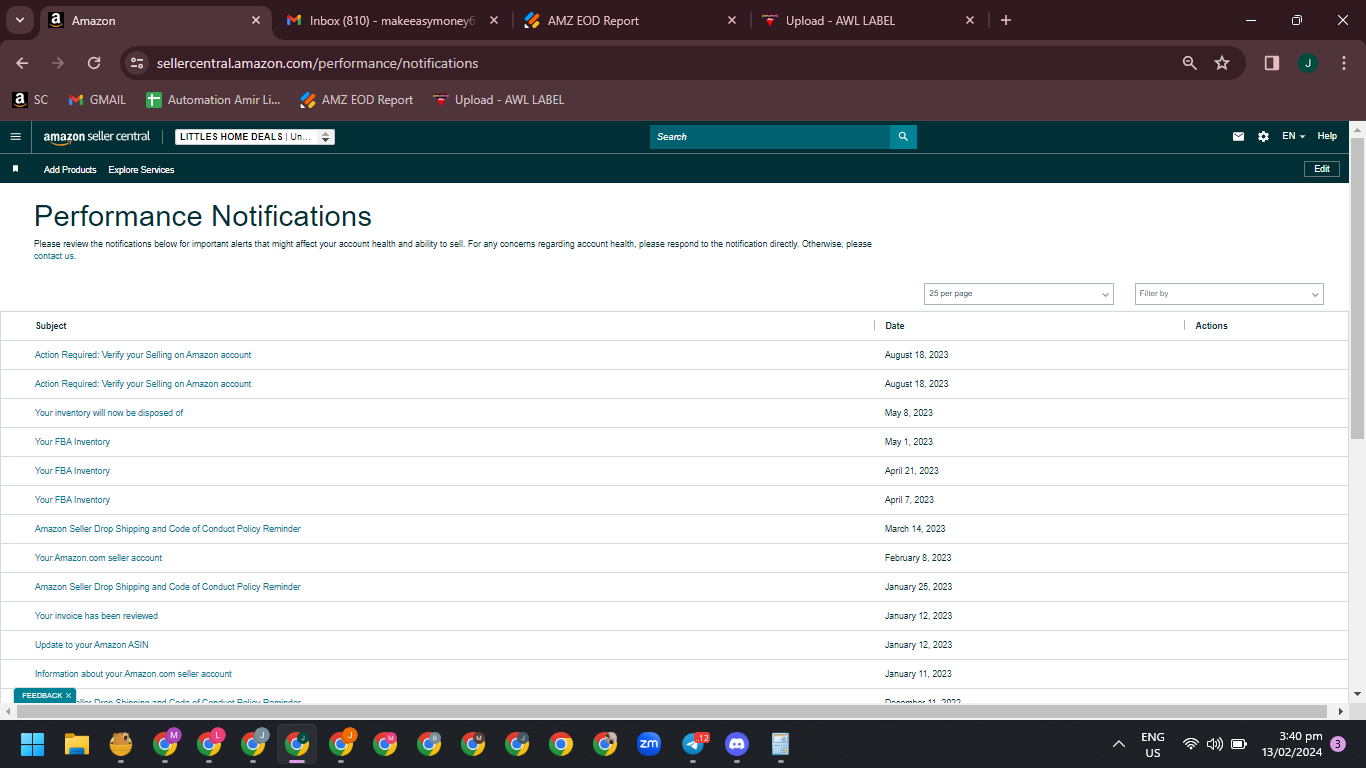The height and width of the screenshot is (768, 1366).
Task: Bookmark this page with the star icon
Action: (x=1222, y=63)
